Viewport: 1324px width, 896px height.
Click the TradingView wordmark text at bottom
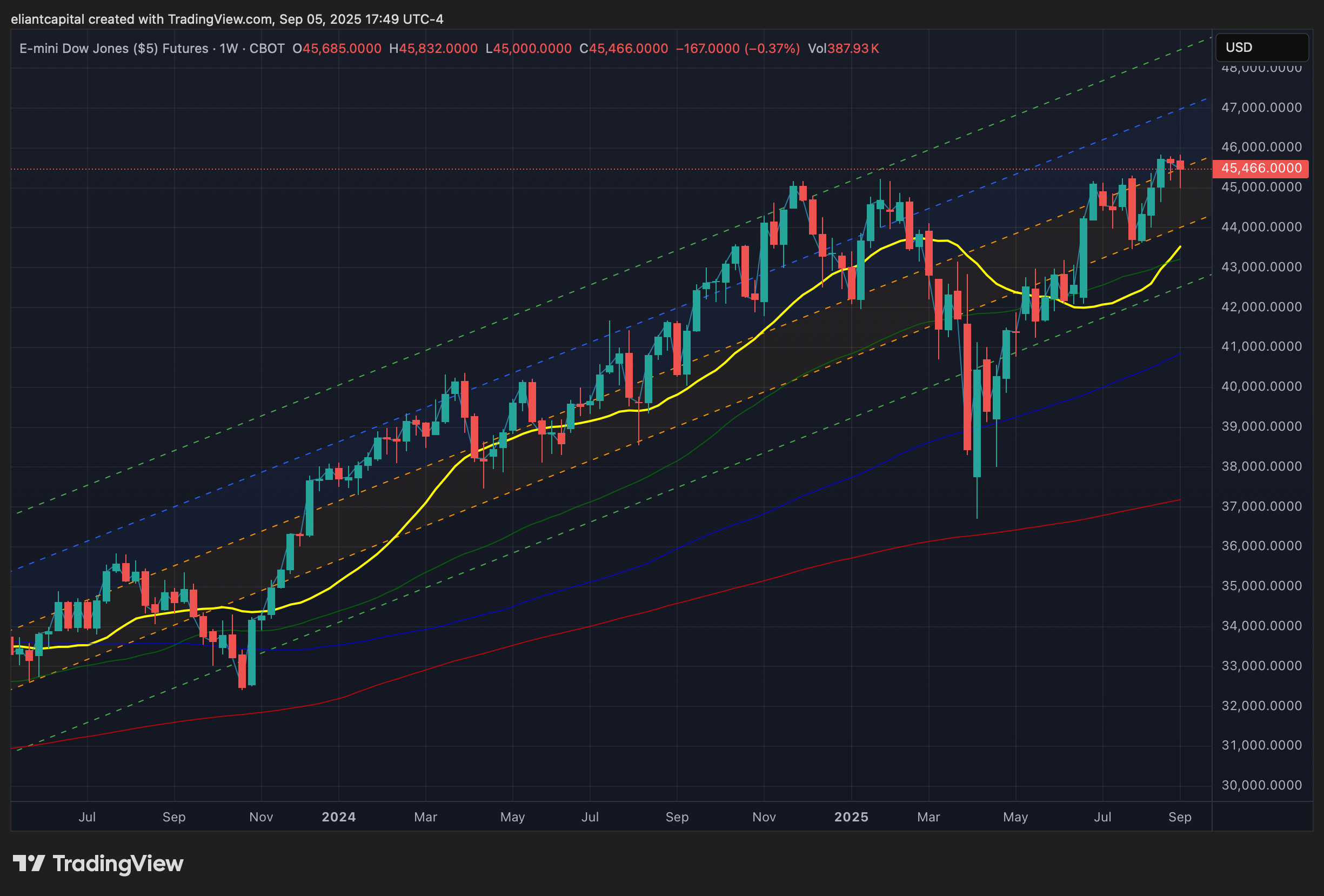coord(118,864)
